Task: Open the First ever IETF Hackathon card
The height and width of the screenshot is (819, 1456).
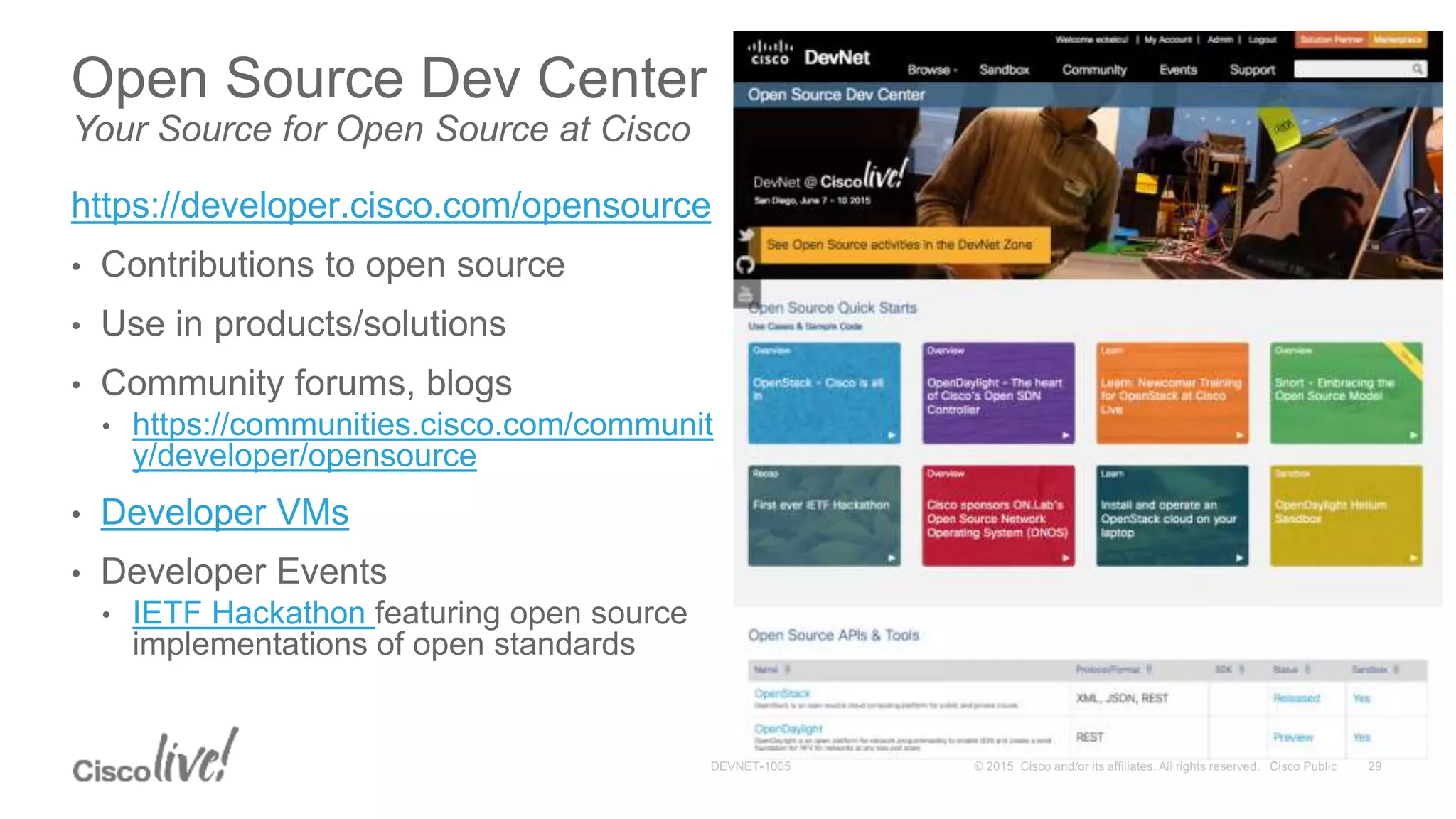Action: 824,516
